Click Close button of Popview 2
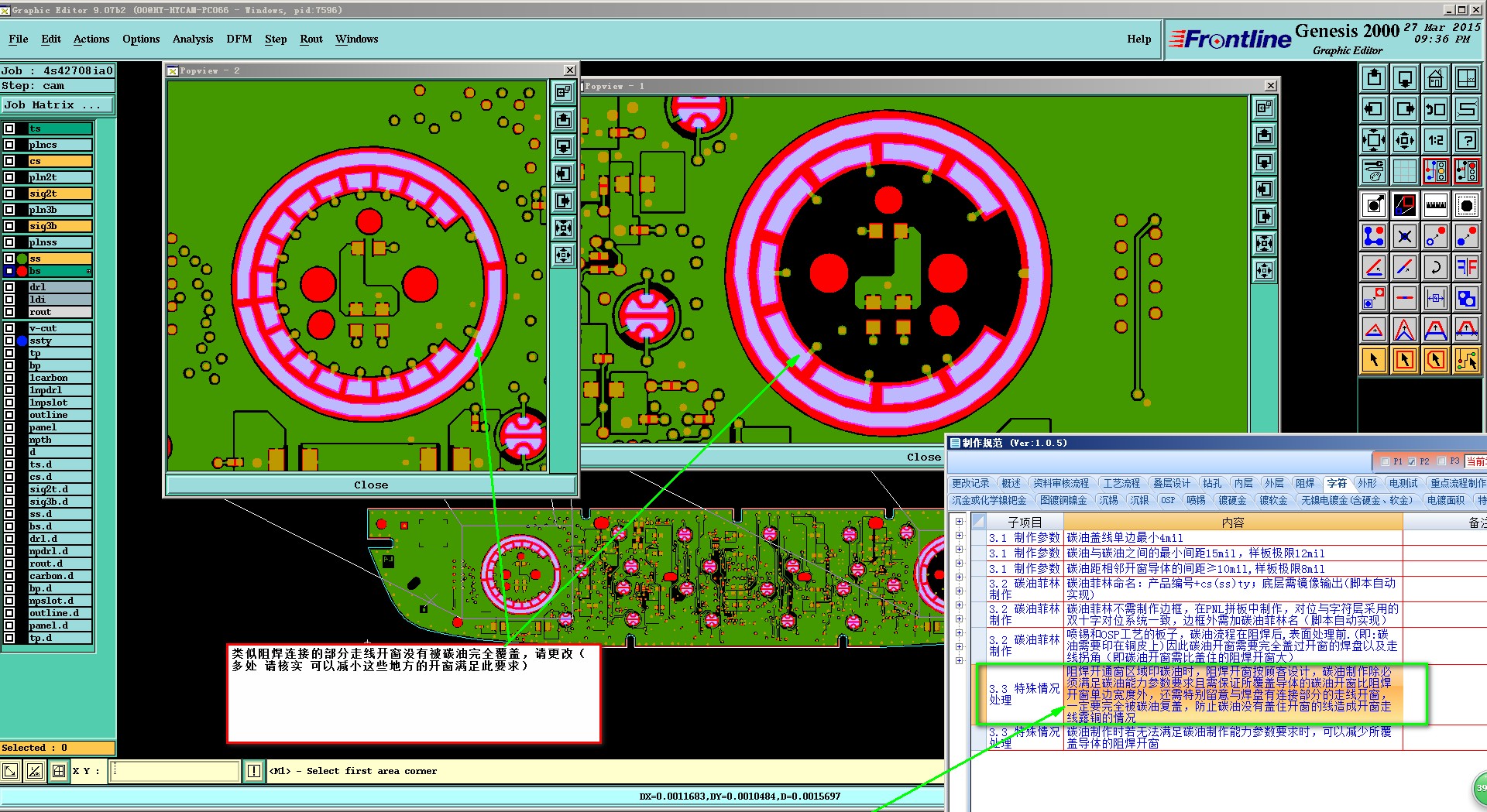 [371, 485]
